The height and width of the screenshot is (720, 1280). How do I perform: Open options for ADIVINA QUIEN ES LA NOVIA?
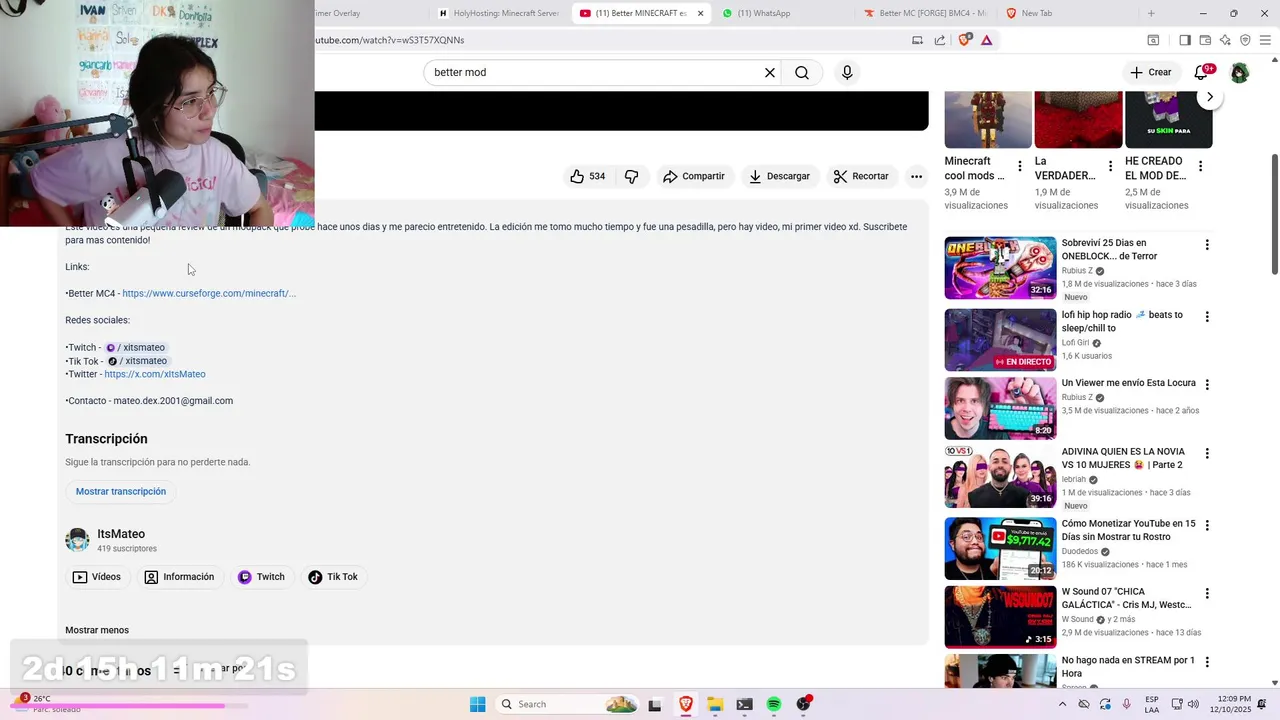coord(1207,454)
